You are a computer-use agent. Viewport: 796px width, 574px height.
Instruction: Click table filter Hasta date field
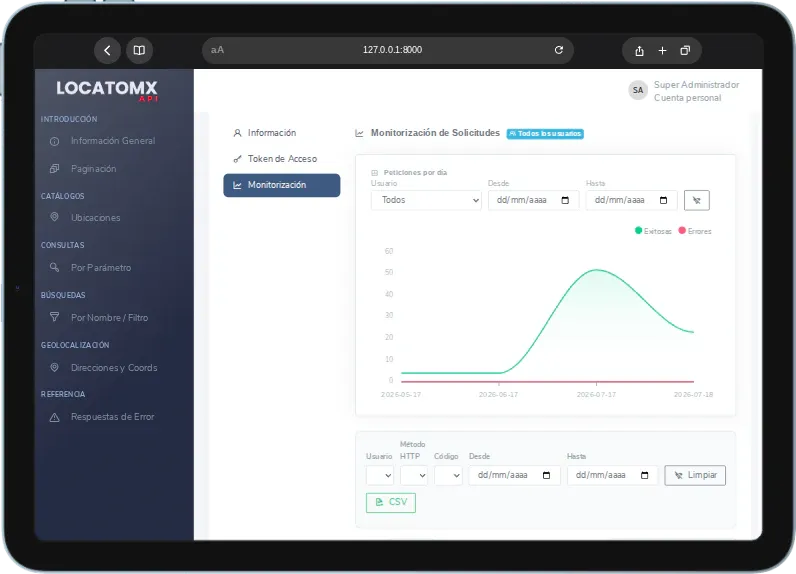(x=612, y=476)
